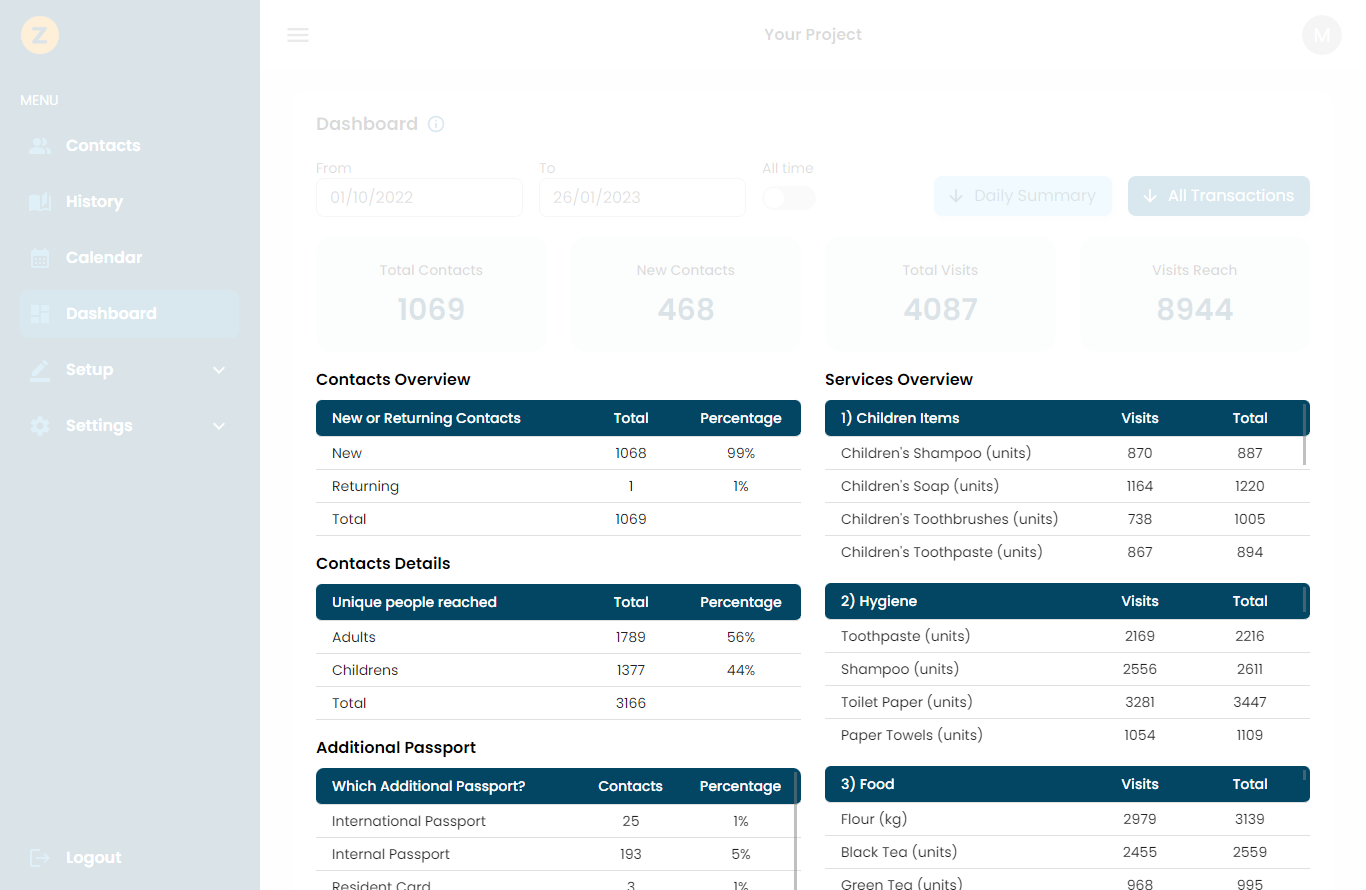Download All Transactions data
The image size is (1366, 890).
click(1219, 196)
